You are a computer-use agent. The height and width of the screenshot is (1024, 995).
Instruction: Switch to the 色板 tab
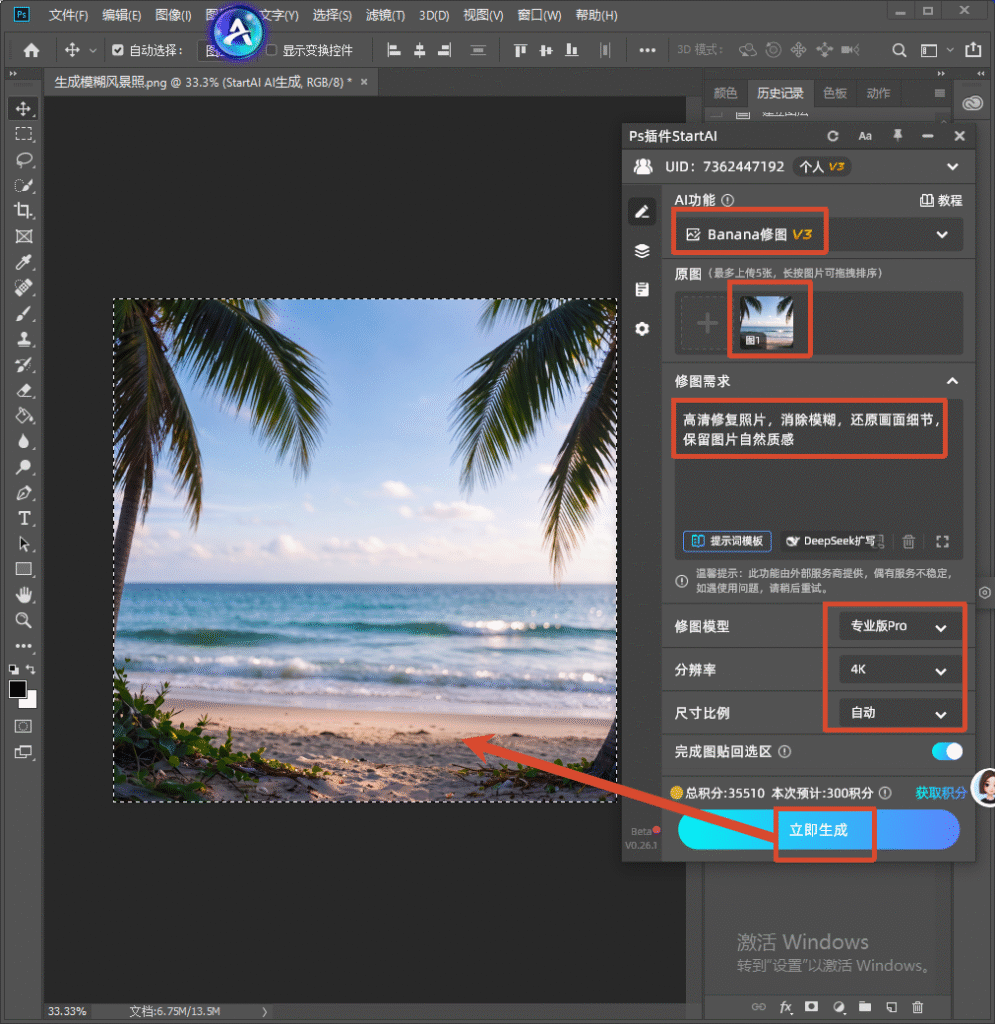tap(835, 93)
